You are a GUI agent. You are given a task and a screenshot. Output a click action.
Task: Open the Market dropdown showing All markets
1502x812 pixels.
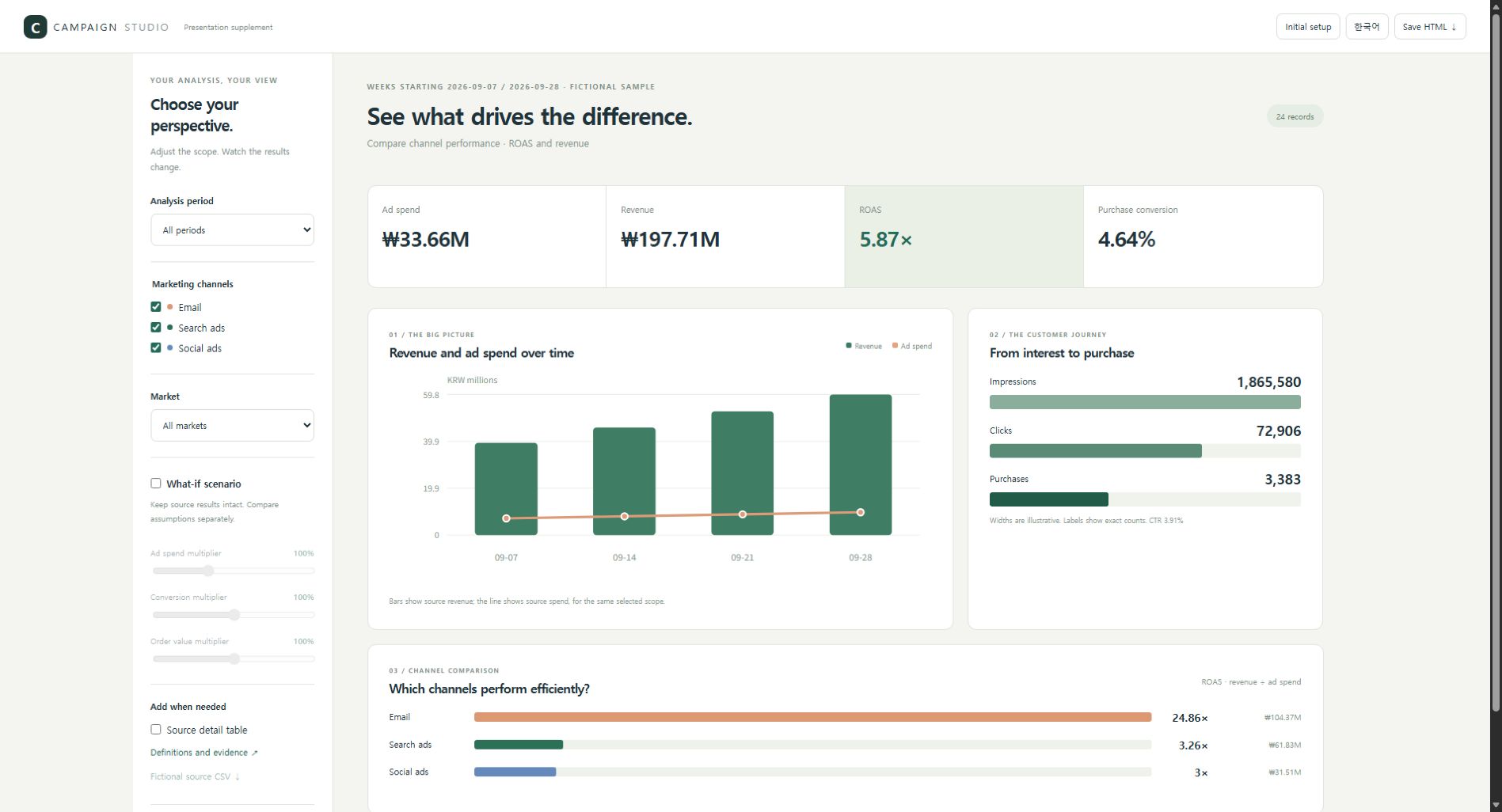pyautogui.click(x=232, y=426)
